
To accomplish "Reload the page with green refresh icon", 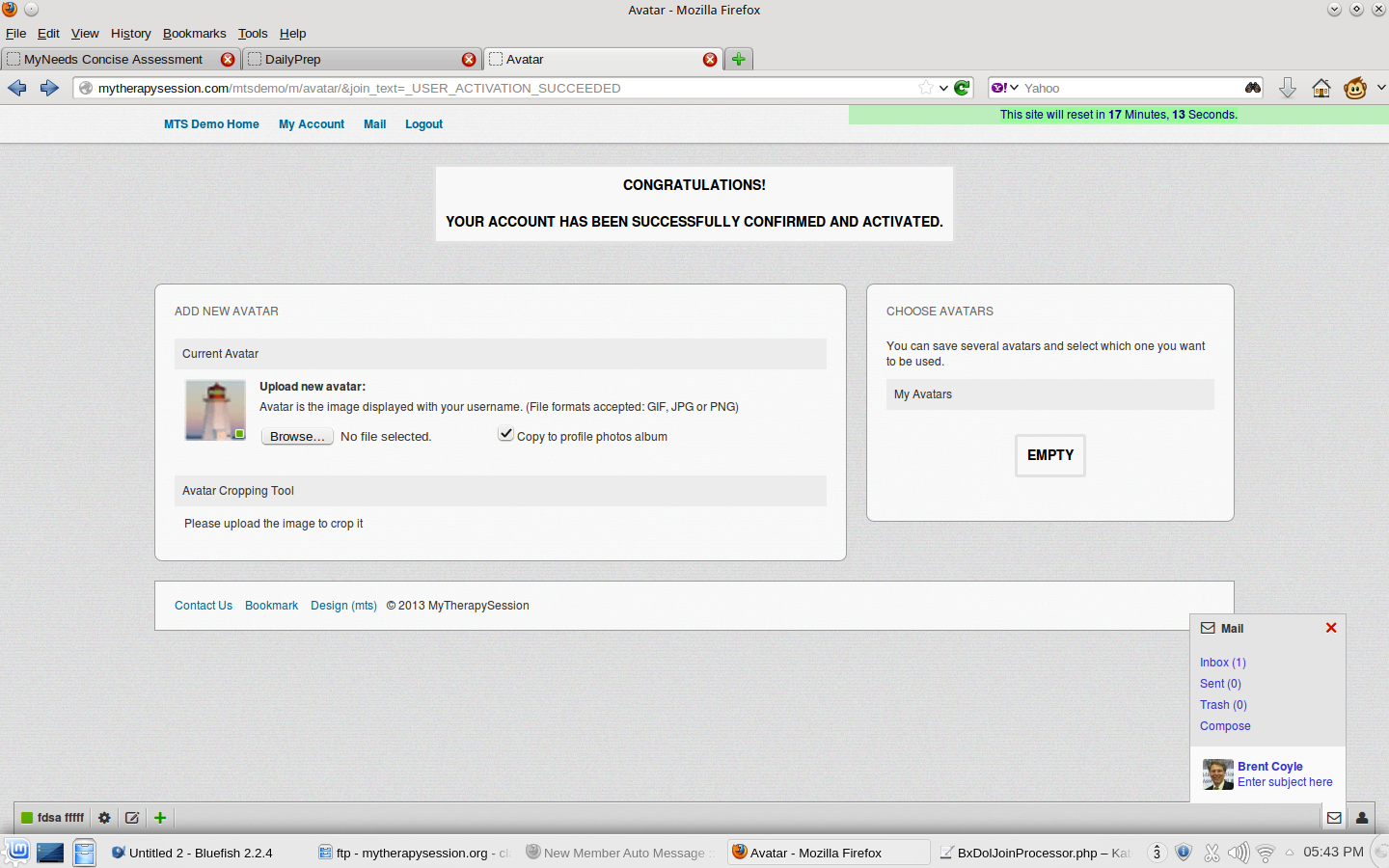I will click(x=962, y=88).
